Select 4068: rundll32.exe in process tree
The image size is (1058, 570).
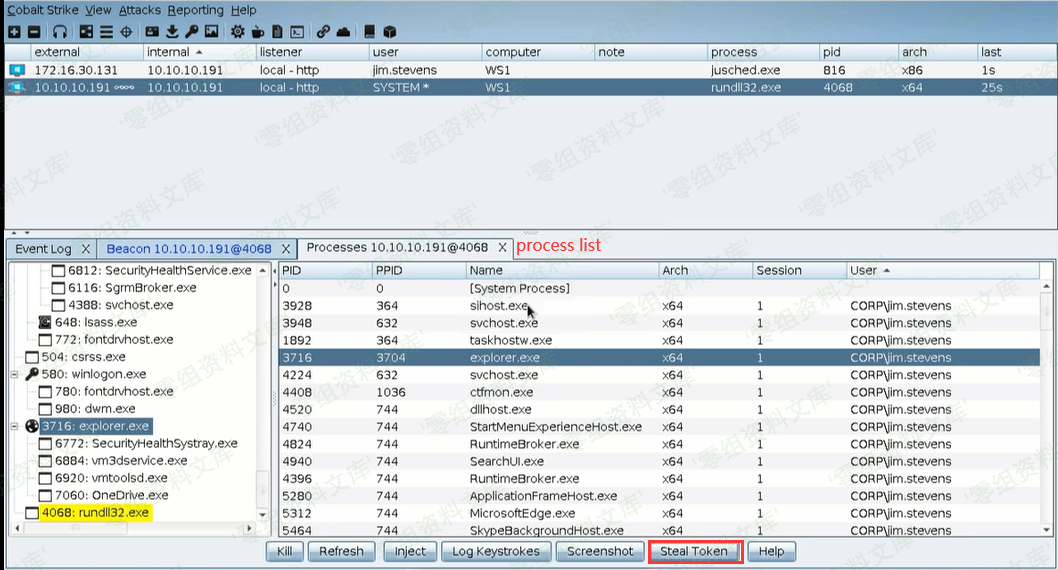96,513
